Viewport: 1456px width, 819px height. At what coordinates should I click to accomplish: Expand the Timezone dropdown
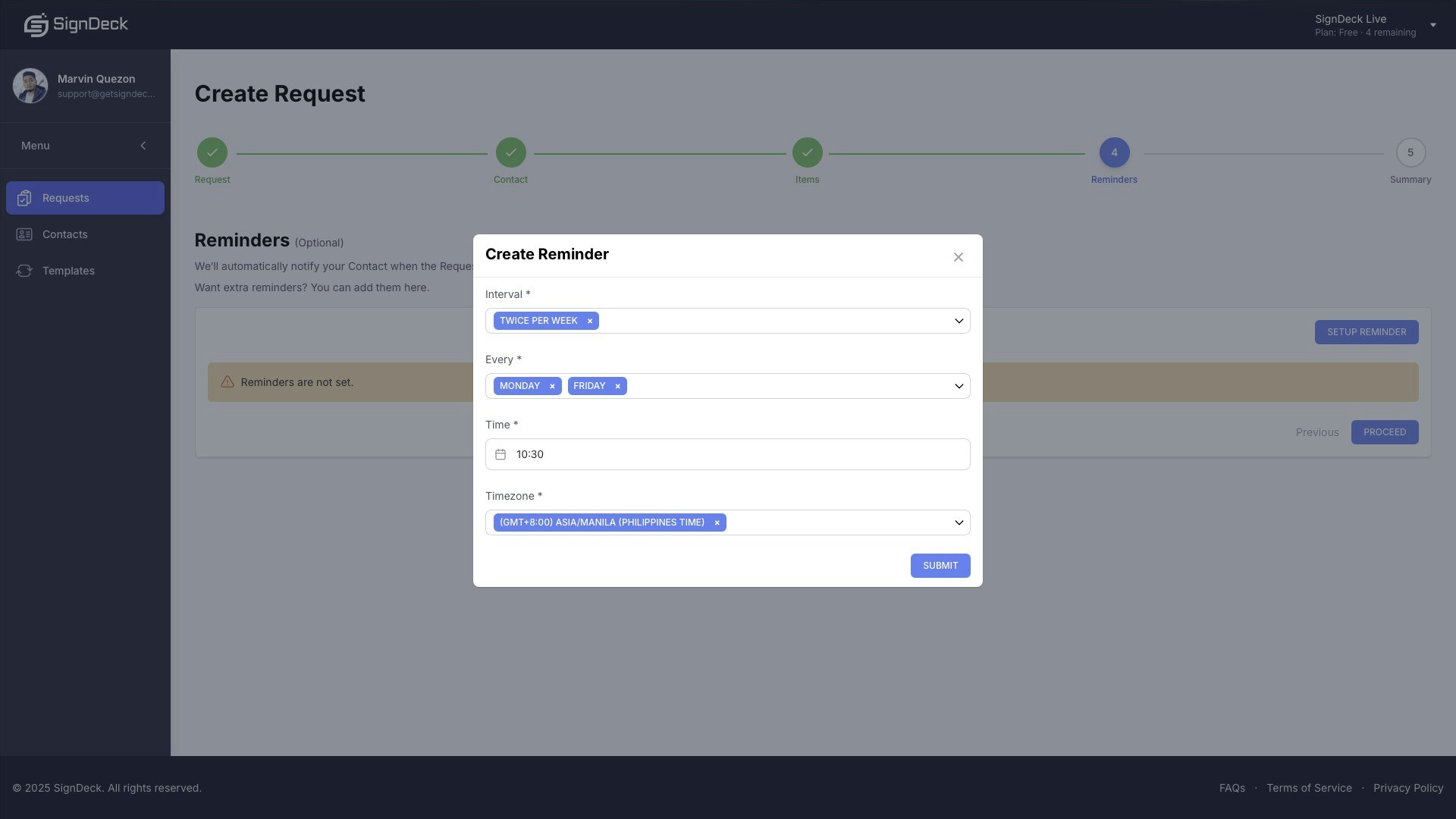[959, 522]
